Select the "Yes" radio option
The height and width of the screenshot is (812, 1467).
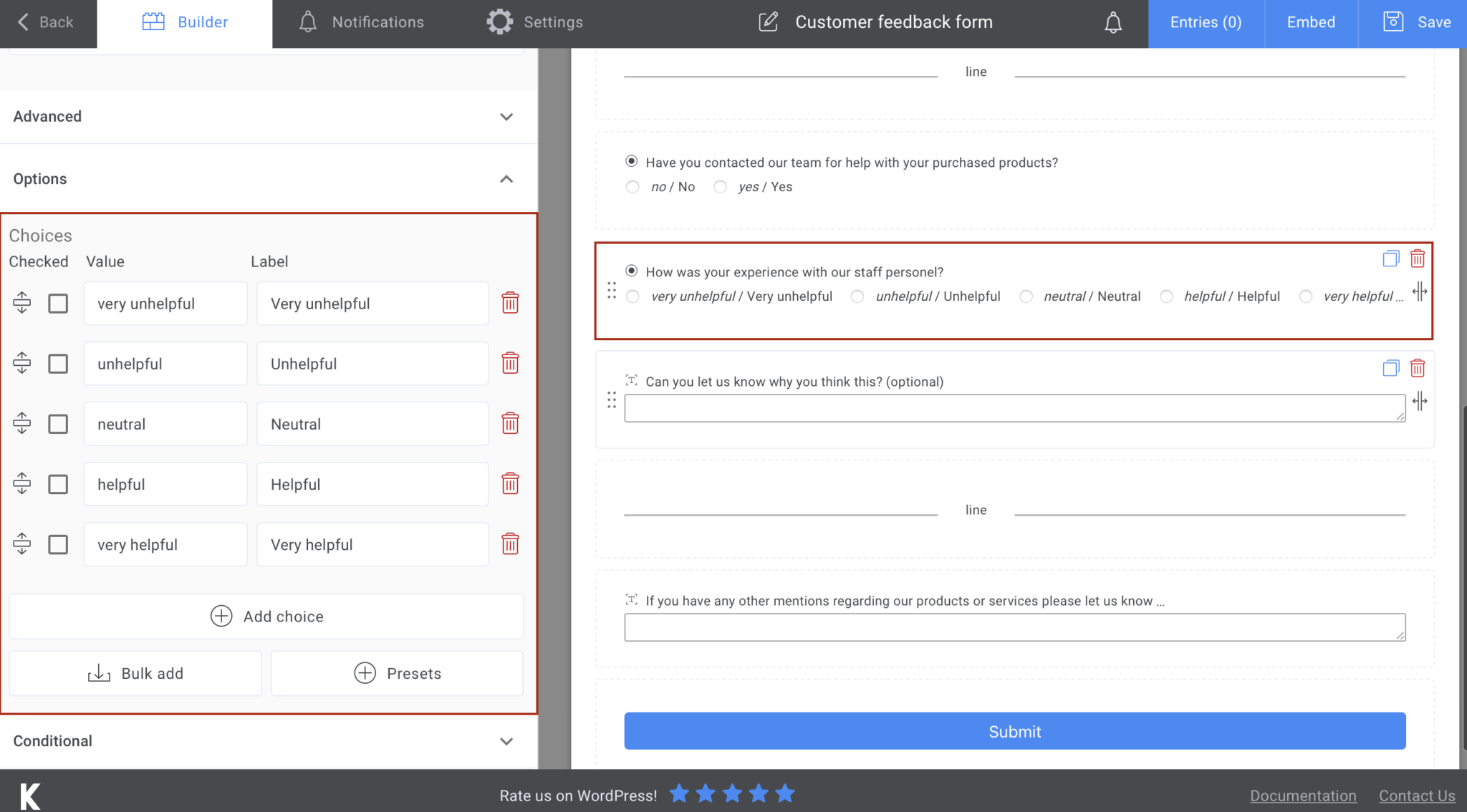click(720, 187)
